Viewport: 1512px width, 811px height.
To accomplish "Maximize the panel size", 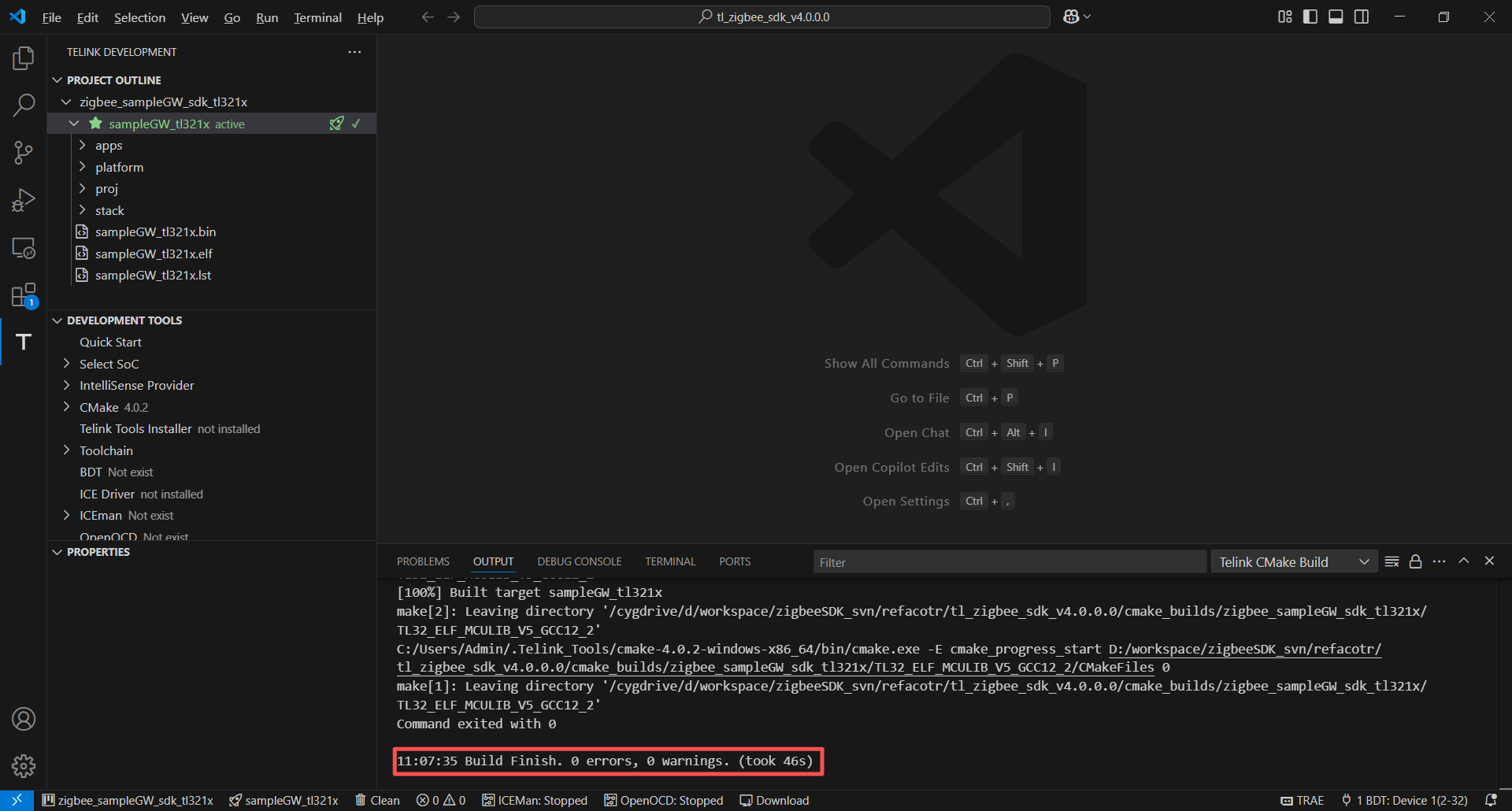I will pos(1464,561).
